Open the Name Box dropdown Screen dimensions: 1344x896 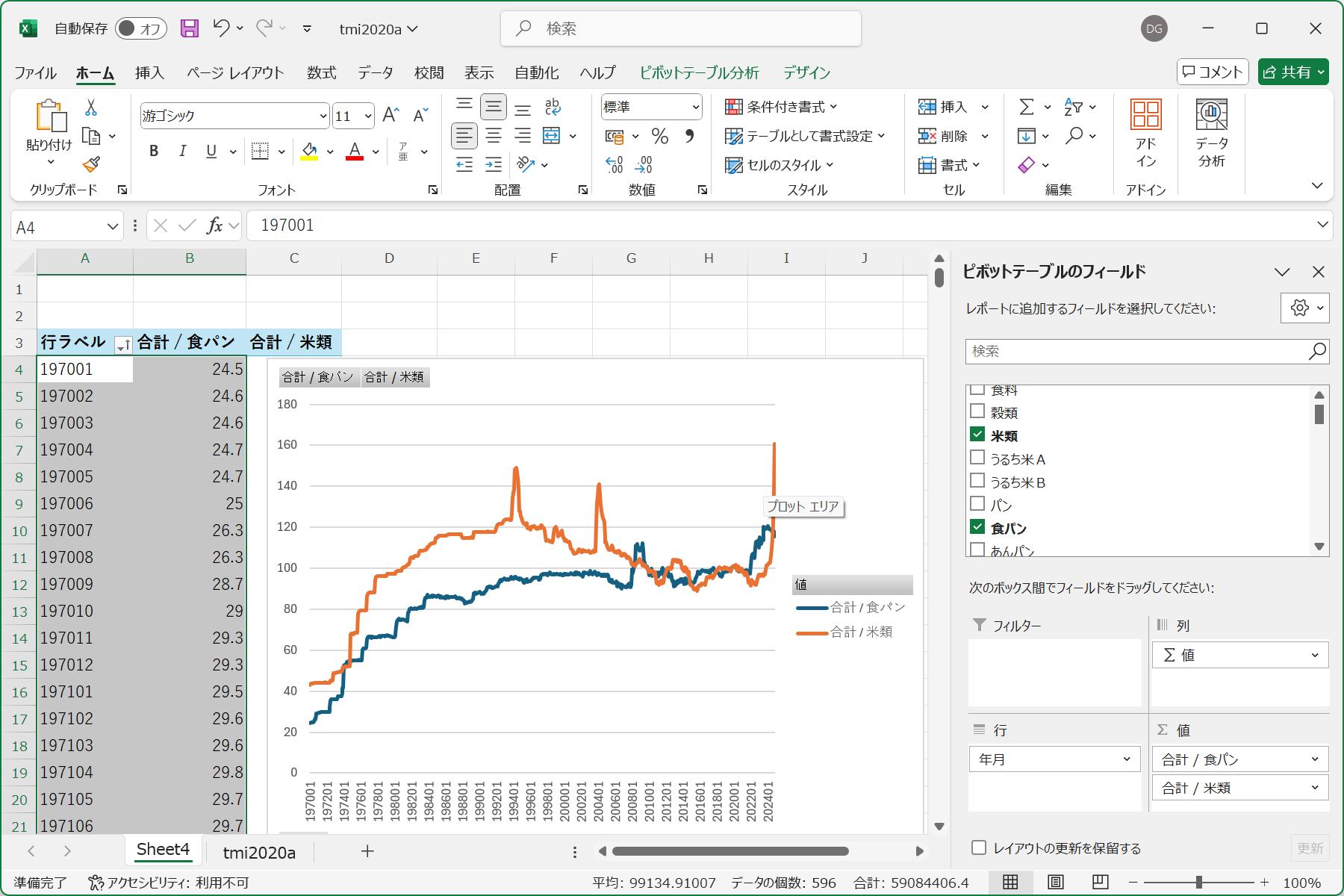pos(113,226)
